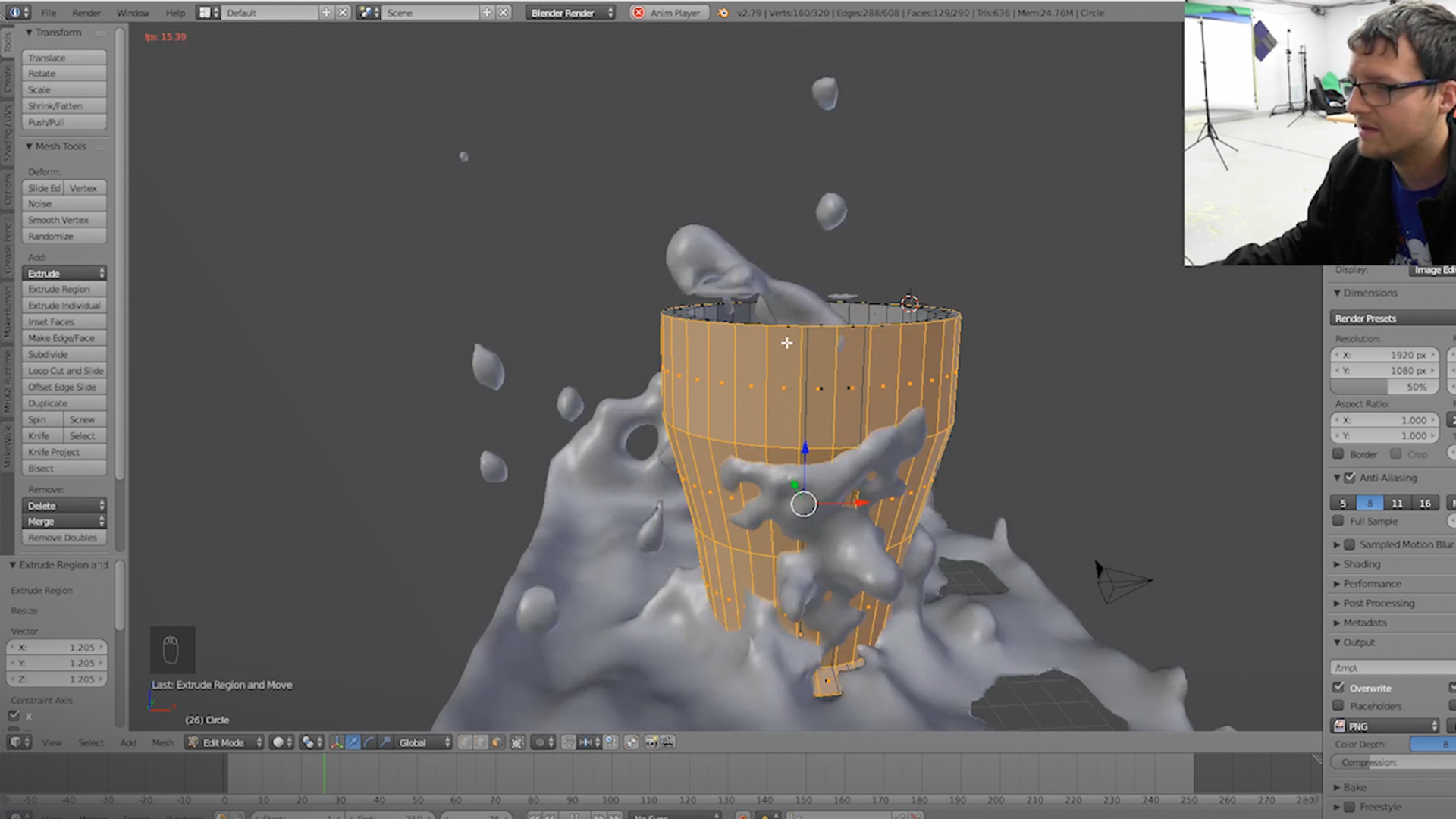Expand the Shading panel
The height and width of the screenshot is (819, 1456).
pos(1361,564)
